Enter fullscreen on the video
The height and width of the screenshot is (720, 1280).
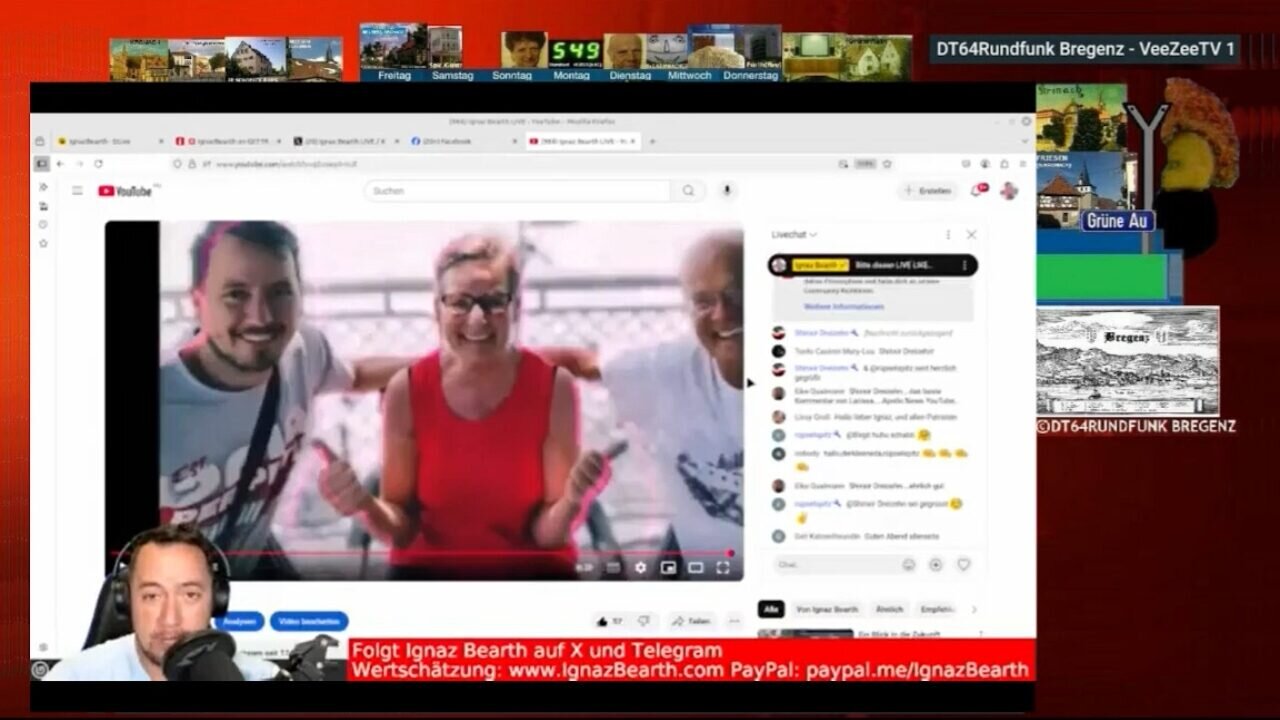tap(722, 567)
